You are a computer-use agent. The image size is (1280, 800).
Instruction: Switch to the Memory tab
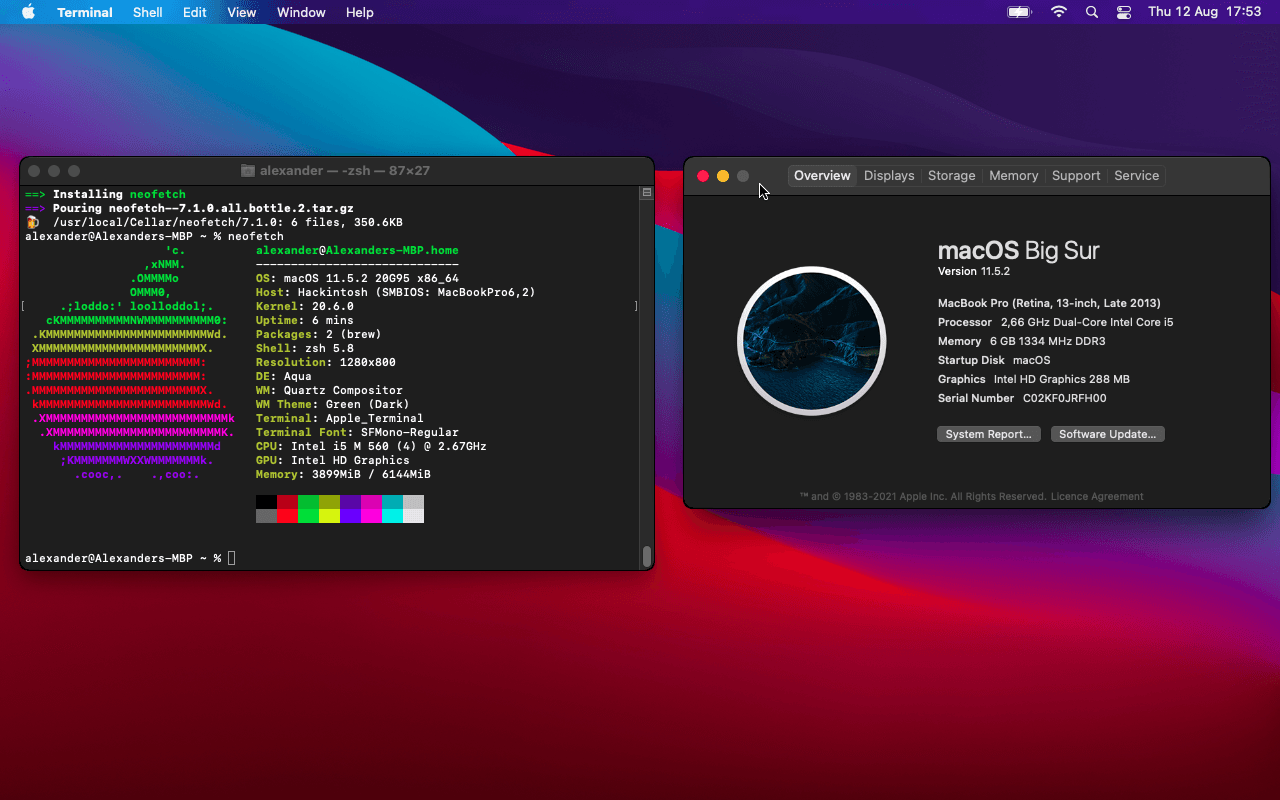1014,176
